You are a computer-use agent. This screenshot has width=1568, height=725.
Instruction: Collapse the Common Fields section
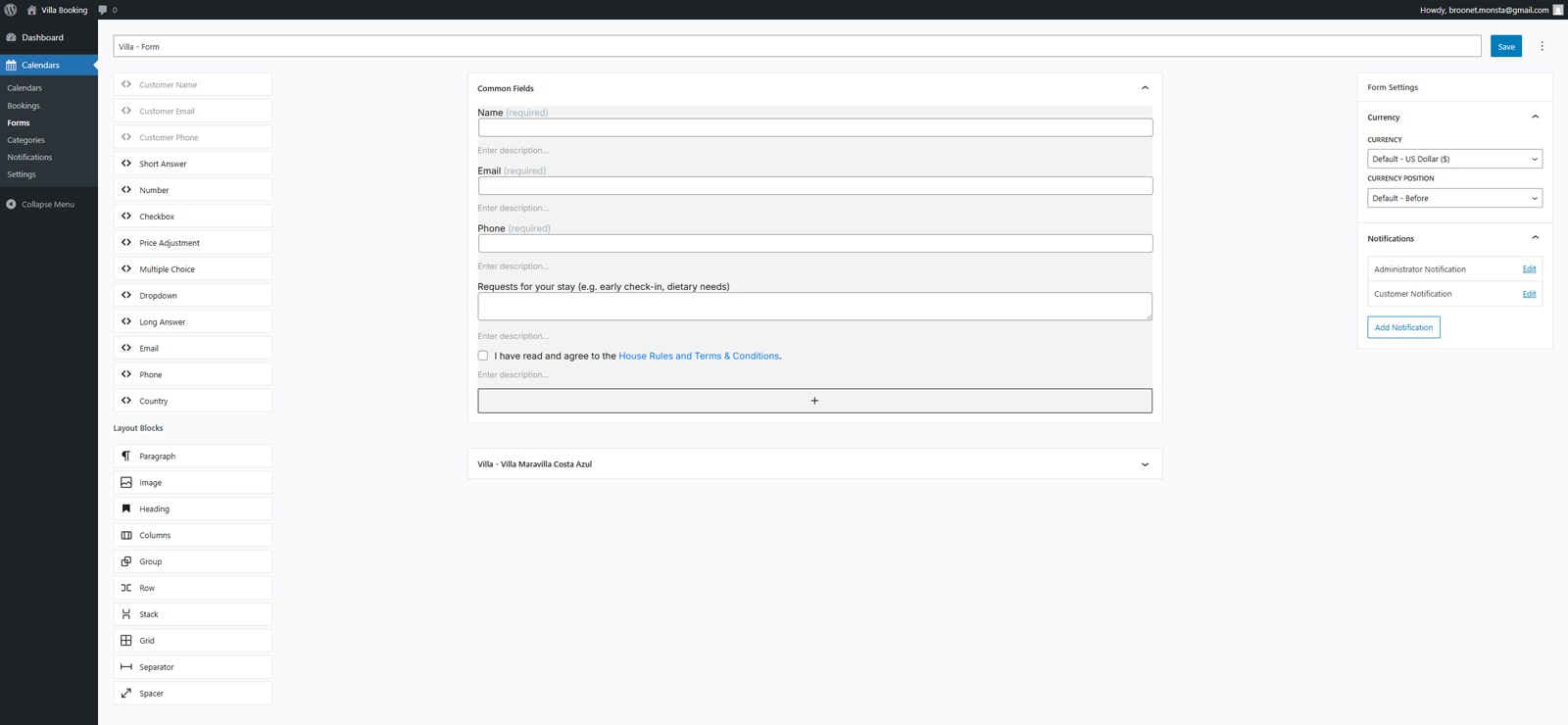coord(1145,88)
